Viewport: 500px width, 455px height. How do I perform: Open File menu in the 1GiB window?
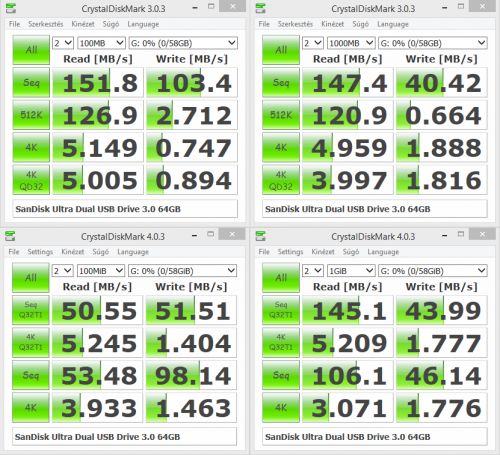[x=264, y=252]
